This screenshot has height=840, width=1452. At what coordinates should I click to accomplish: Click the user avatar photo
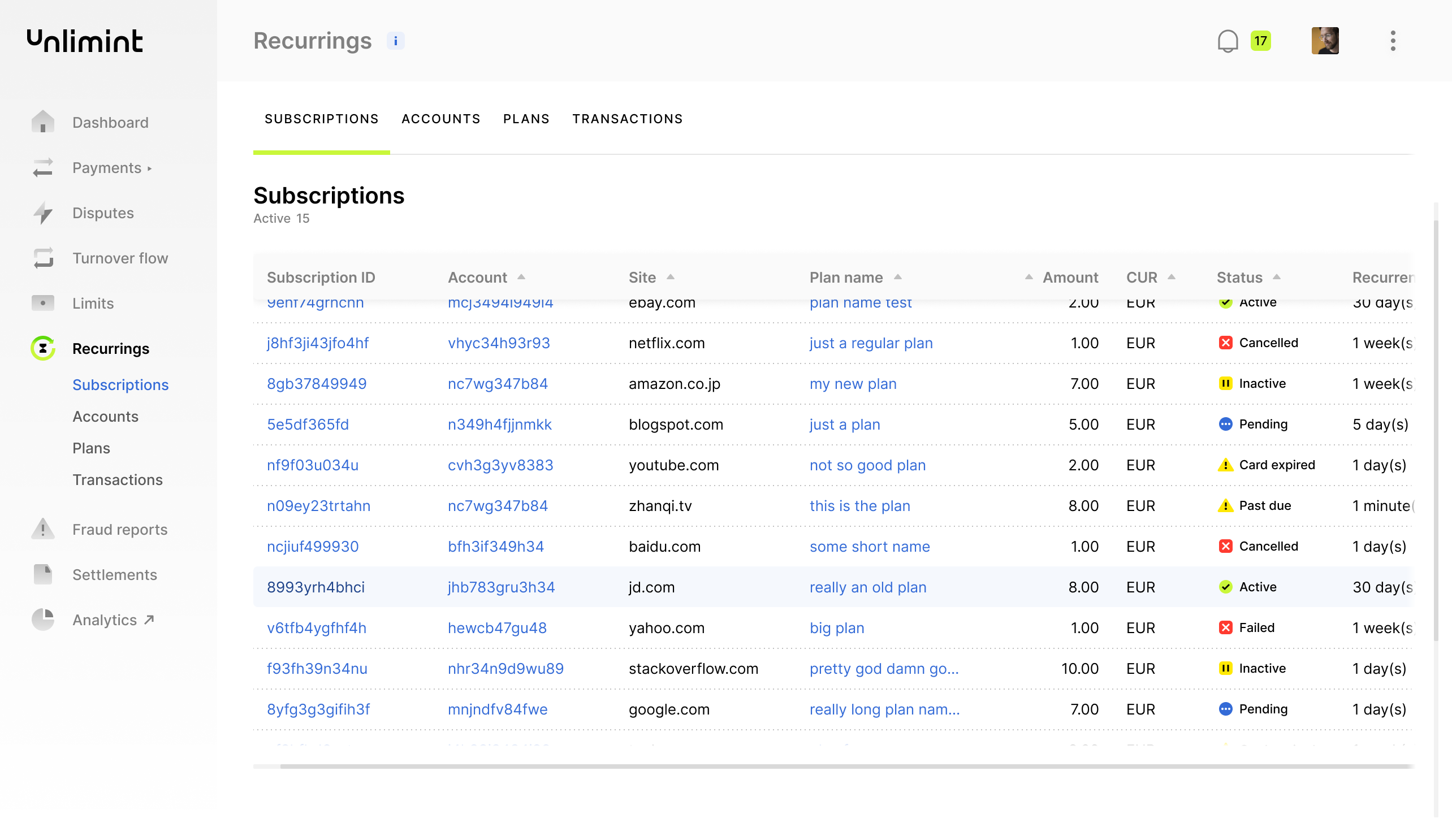pyautogui.click(x=1325, y=41)
